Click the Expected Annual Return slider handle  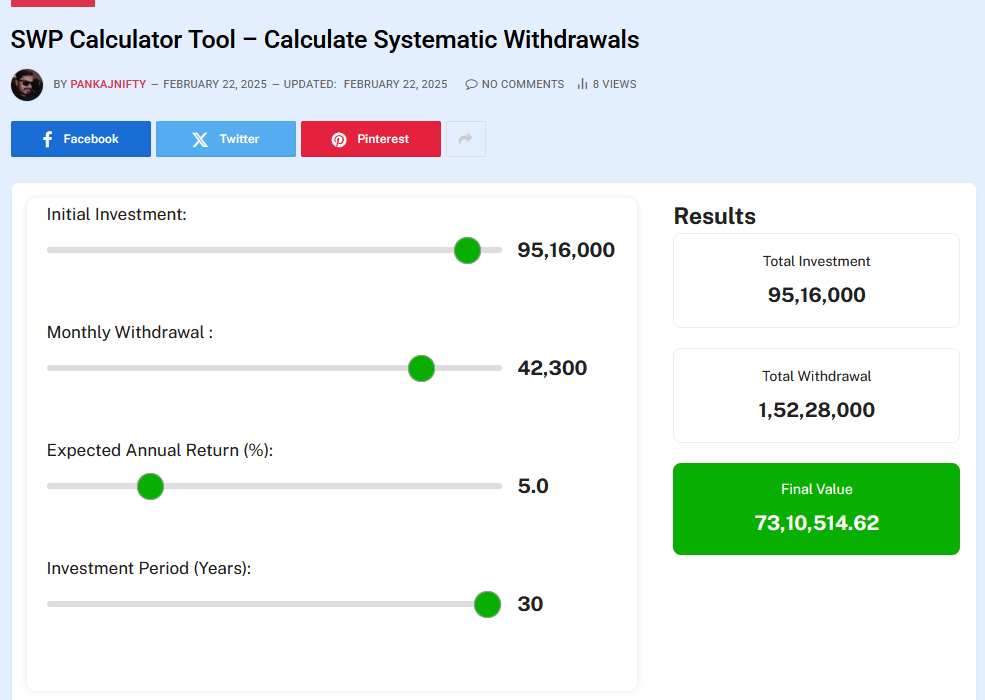tap(150, 486)
